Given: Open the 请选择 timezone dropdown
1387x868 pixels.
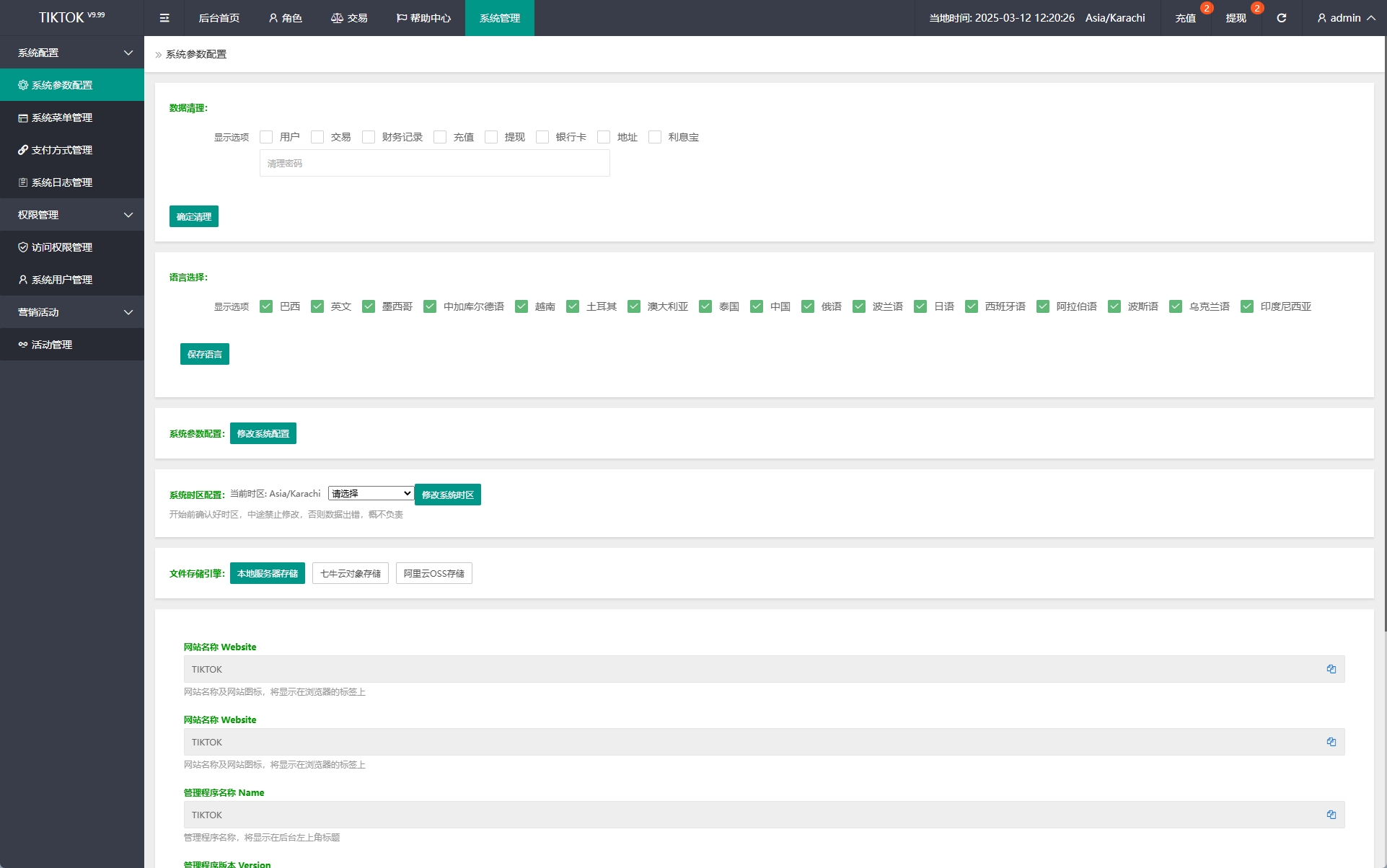Looking at the screenshot, I should 371,494.
